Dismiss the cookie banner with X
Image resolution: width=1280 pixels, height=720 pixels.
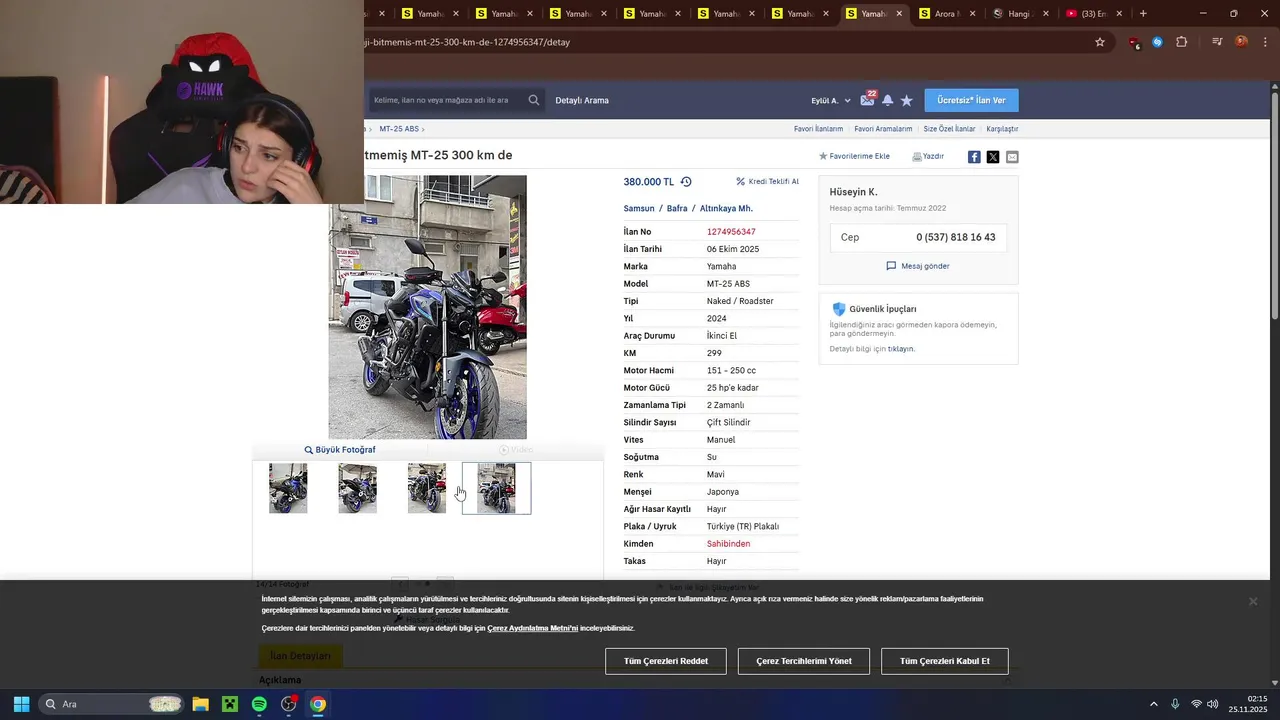tap(1252, 601)
